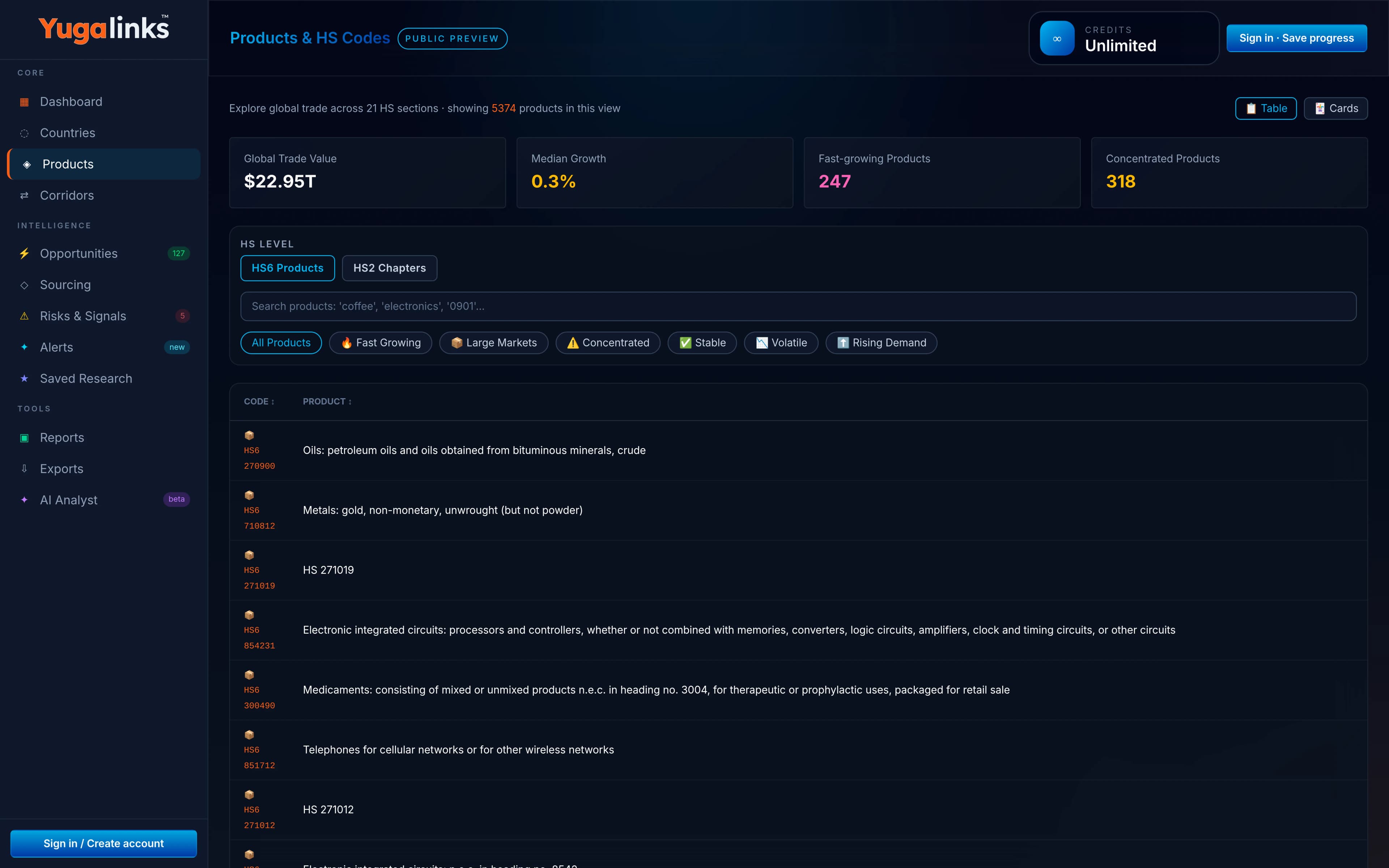
Task: Select the All Products filter chip
Action: point(281,343)
